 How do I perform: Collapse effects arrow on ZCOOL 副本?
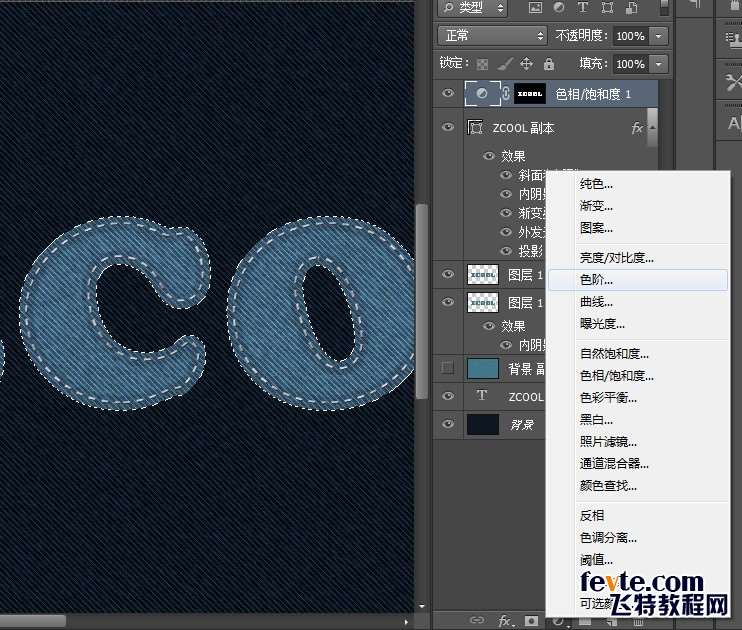tap(653, 128)
